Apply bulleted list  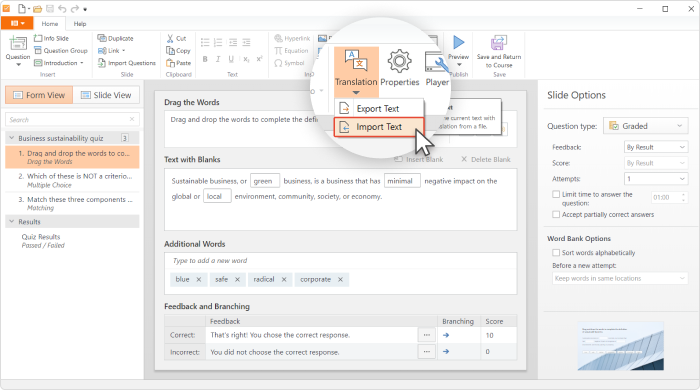(x=205, y=42)
